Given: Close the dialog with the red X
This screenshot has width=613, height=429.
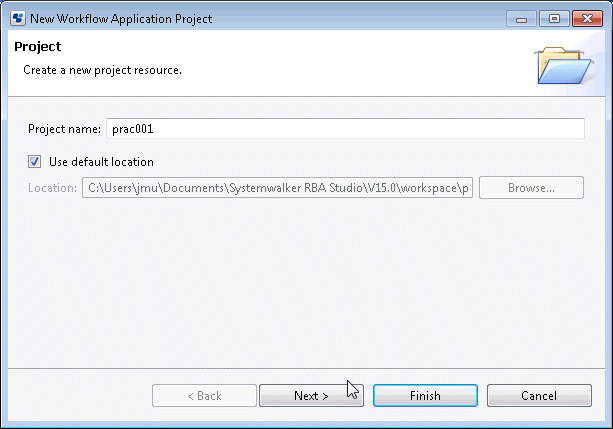Looking at the screenshot, I should click(x=587, y=19).
